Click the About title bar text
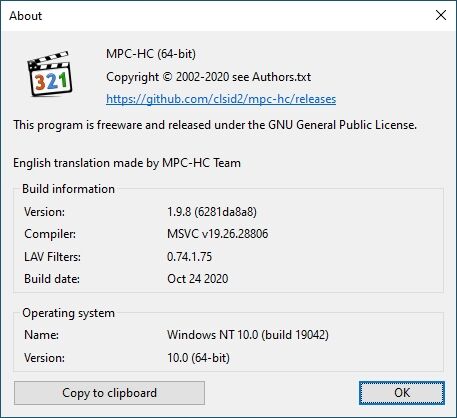 (26, 16)
